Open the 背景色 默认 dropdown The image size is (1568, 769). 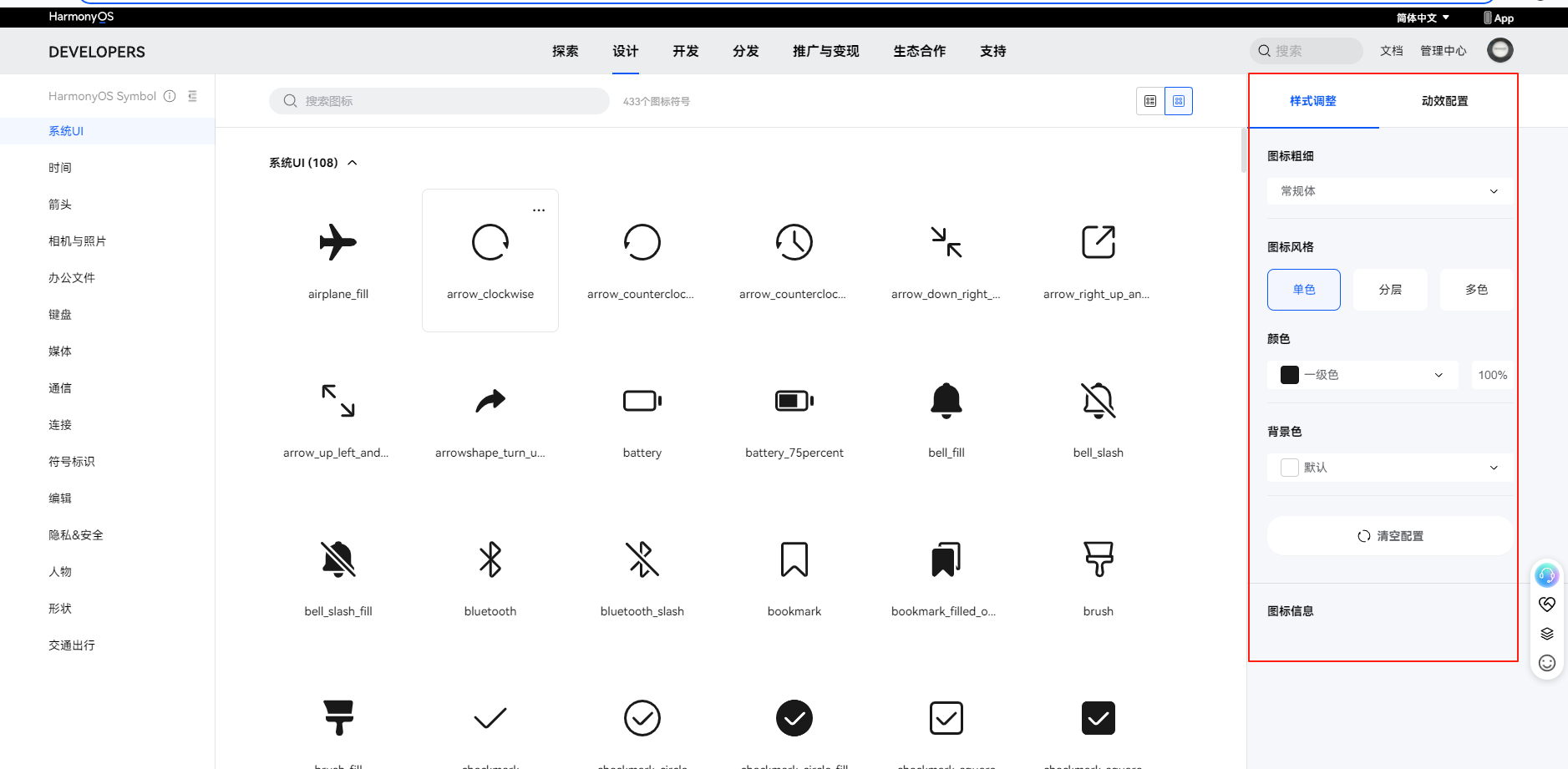[1390, 468]
